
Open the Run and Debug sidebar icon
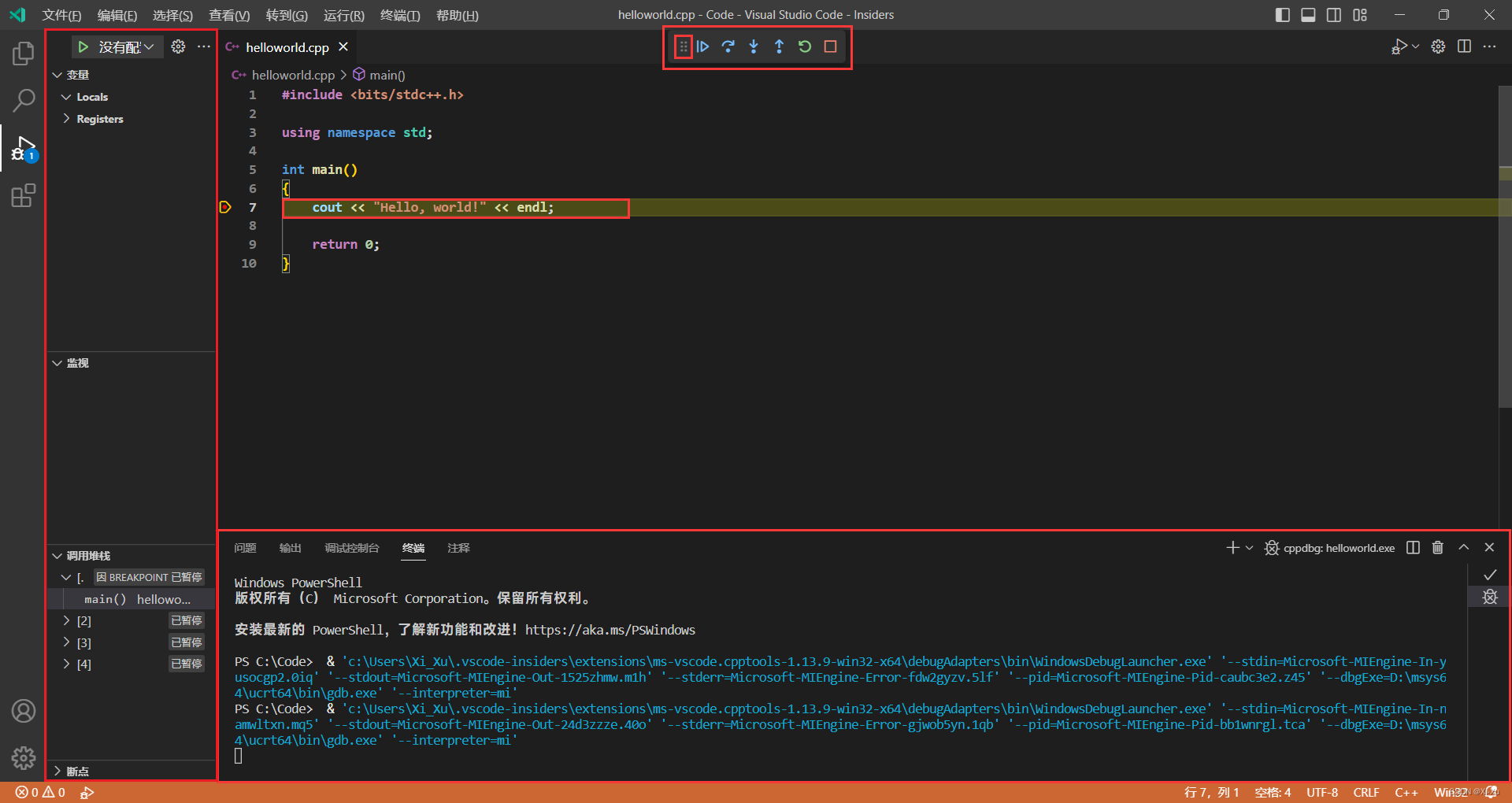coord(24,148)
